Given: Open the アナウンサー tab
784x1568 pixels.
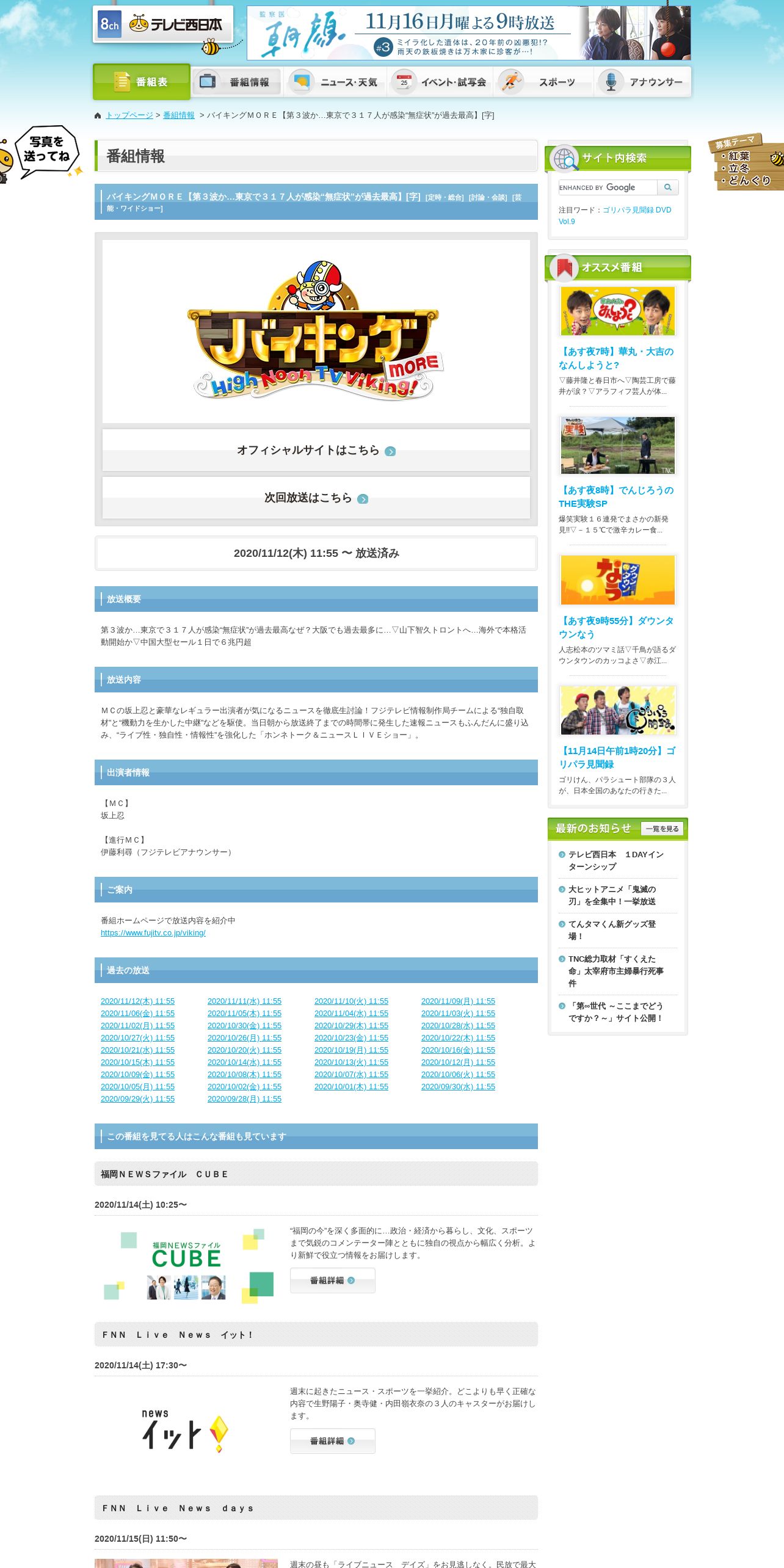Looking at the screenshot, I should point(642,82).
